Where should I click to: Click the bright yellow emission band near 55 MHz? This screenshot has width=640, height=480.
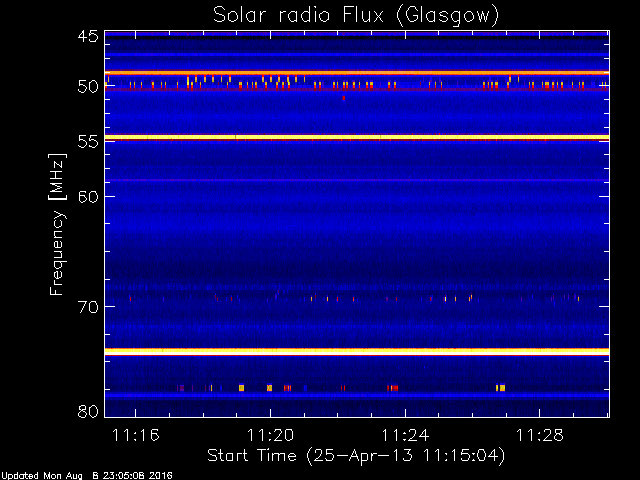pos(357,137)
